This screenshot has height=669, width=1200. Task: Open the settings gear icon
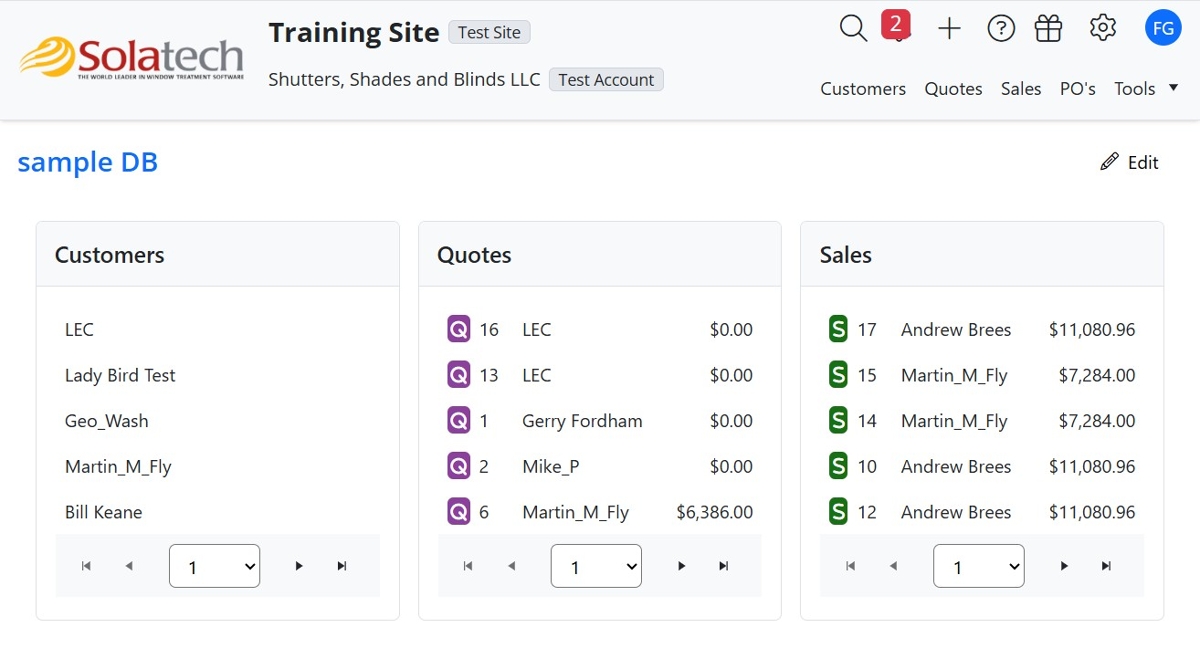point(1103,28)
